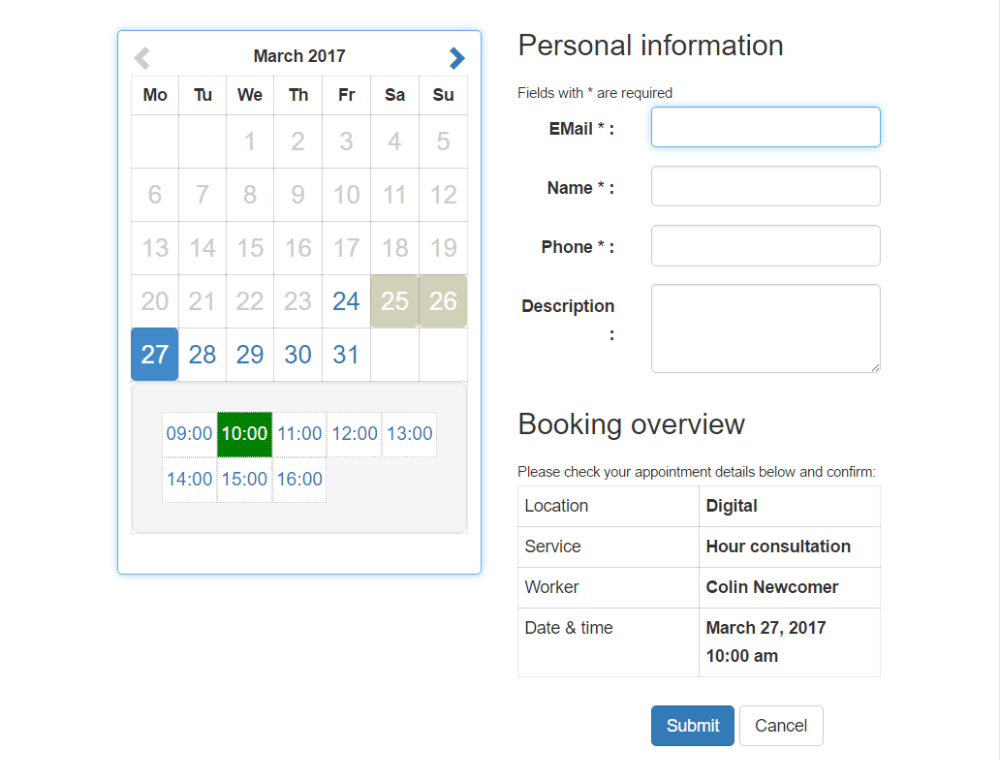This screenshot has height=760, width=1000.
Task: Select the Mo weekday column header
Action: [x=154, y=95]
